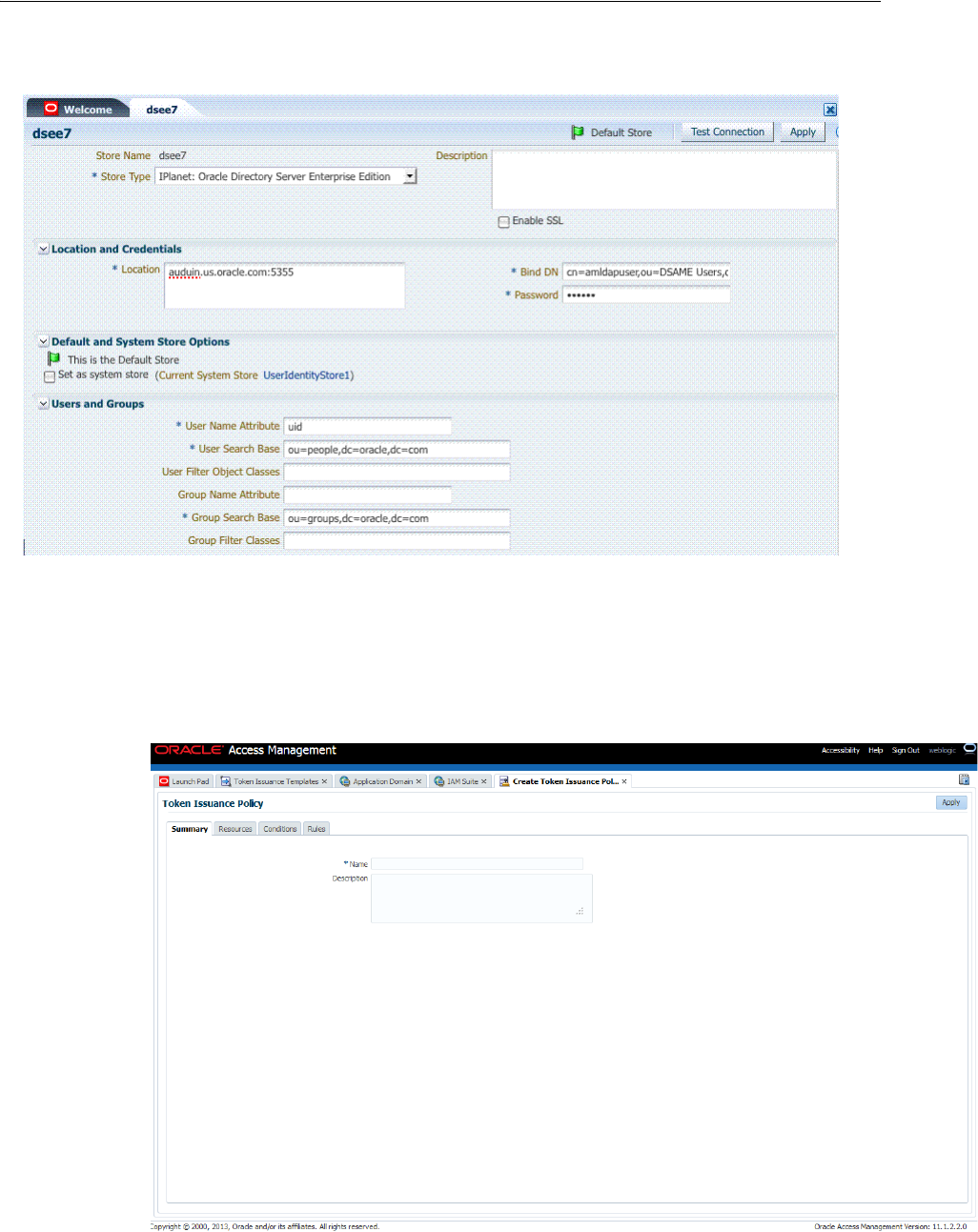Close Create Token Issuance Policy tab
The height and width of the screenshot is (1232, 978).
(x=624, y=781)
